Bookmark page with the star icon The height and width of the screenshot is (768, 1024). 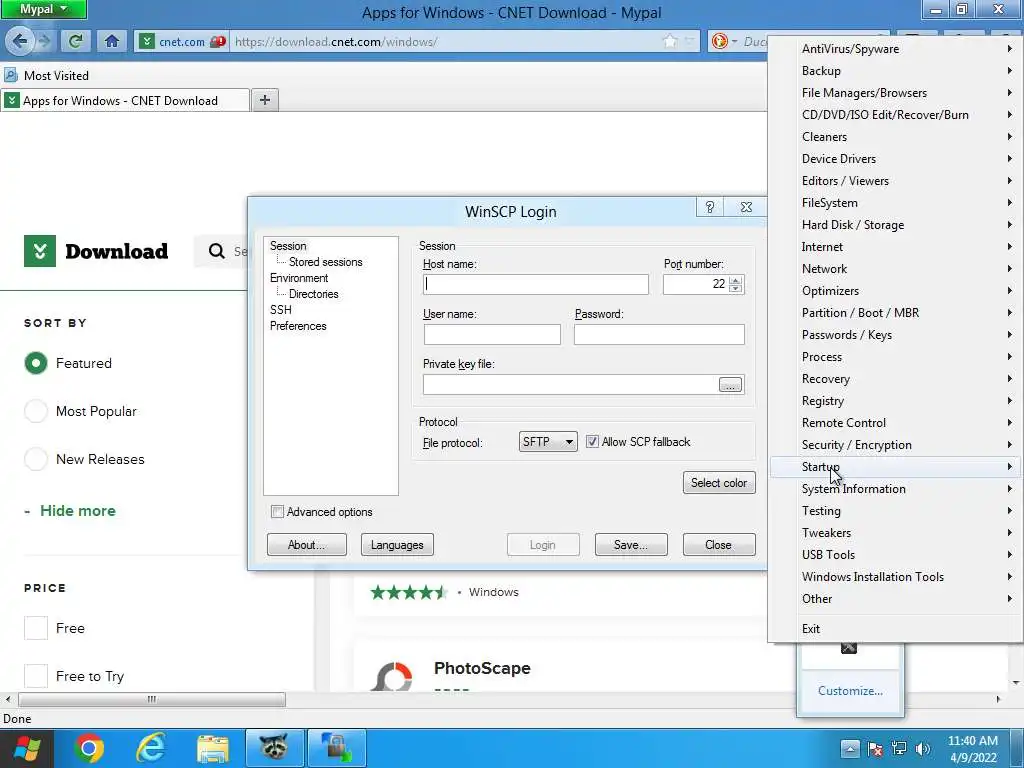tap(670, 41)
